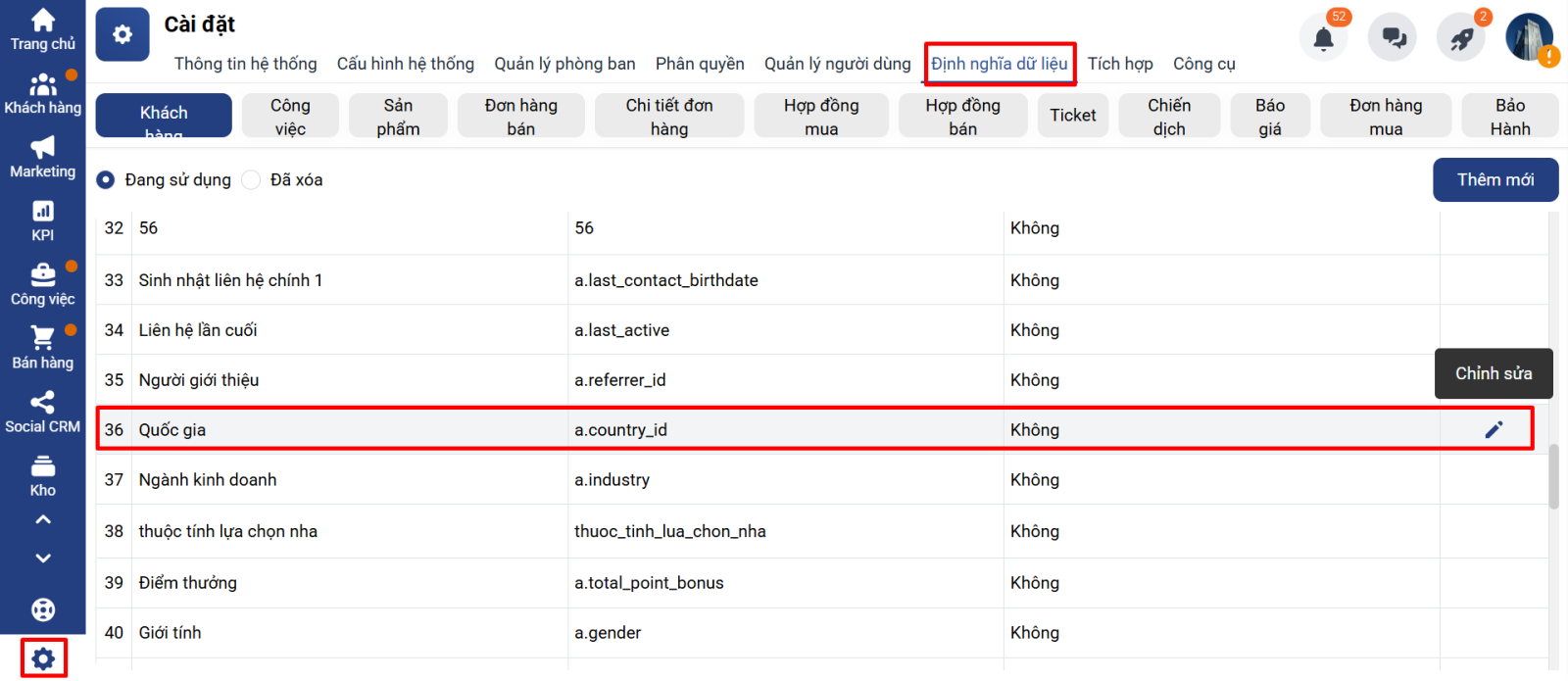Open the settings gear in the sidebar

coord(43,658)
